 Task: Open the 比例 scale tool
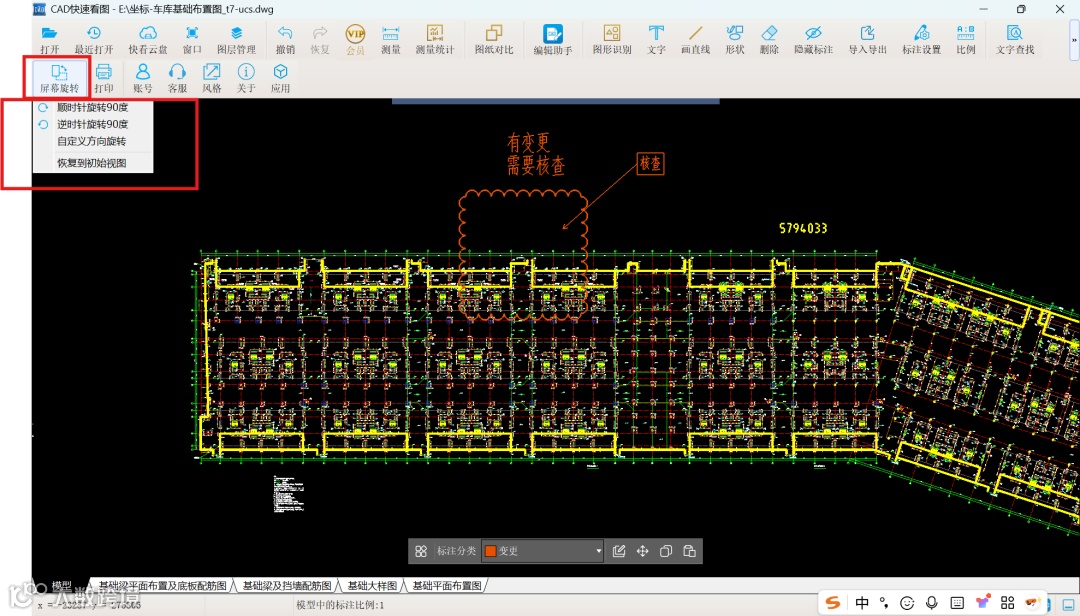pos(966,39)
